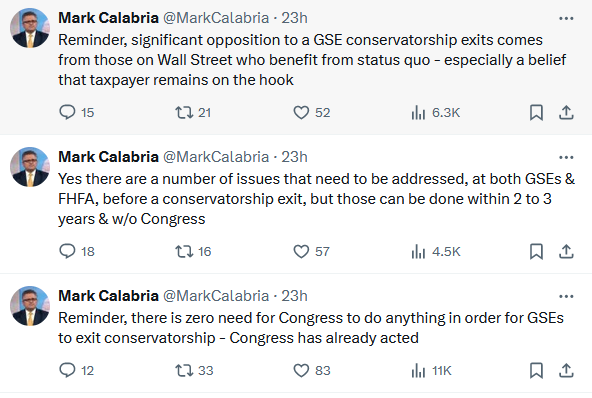The height and width of the screenshot is (398, 592).
Task: Open Mark Calabria profile name on third tweet
Action: tap(108, 296)
